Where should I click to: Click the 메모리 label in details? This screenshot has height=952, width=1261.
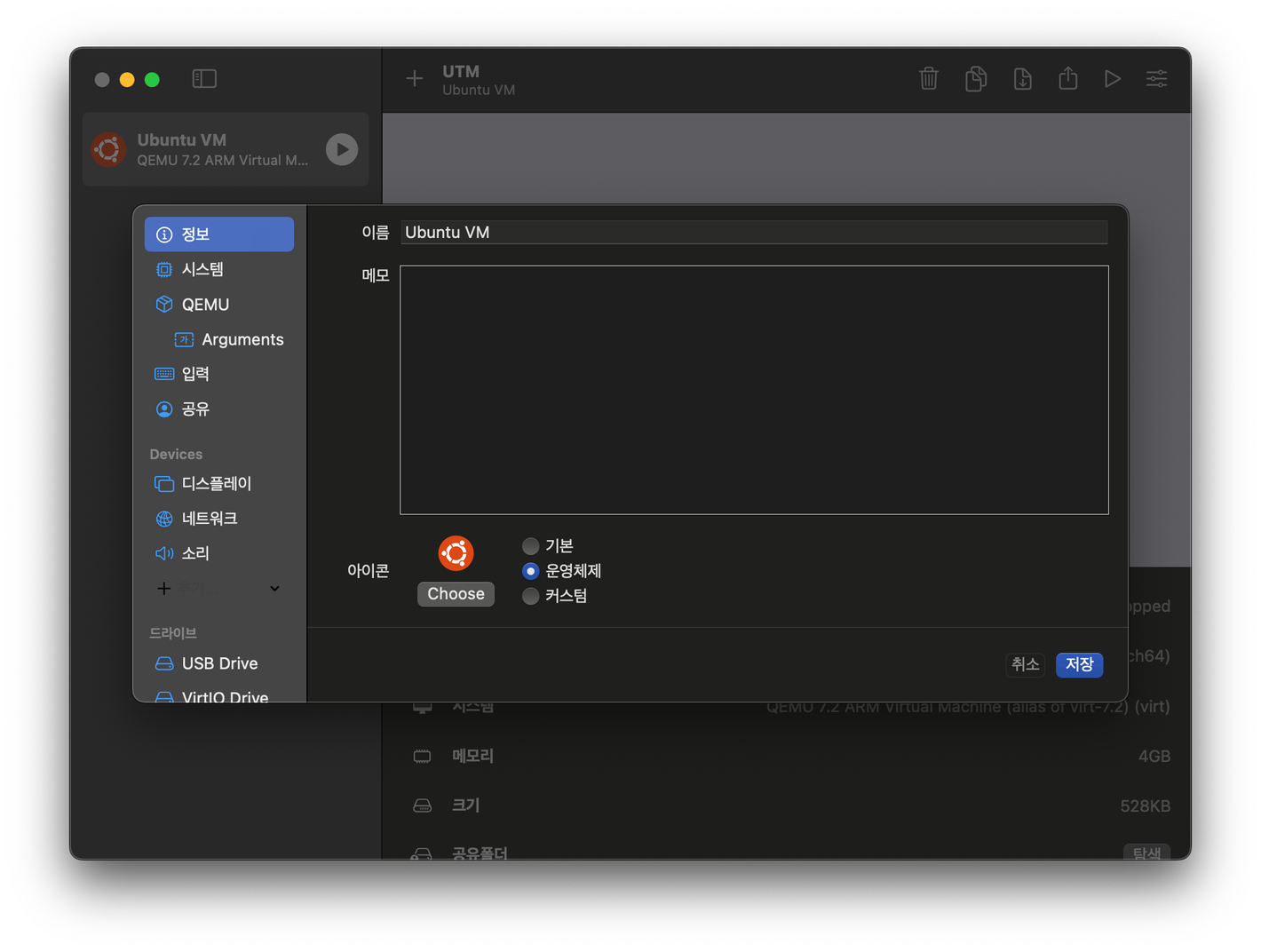(x=472, y=757)
